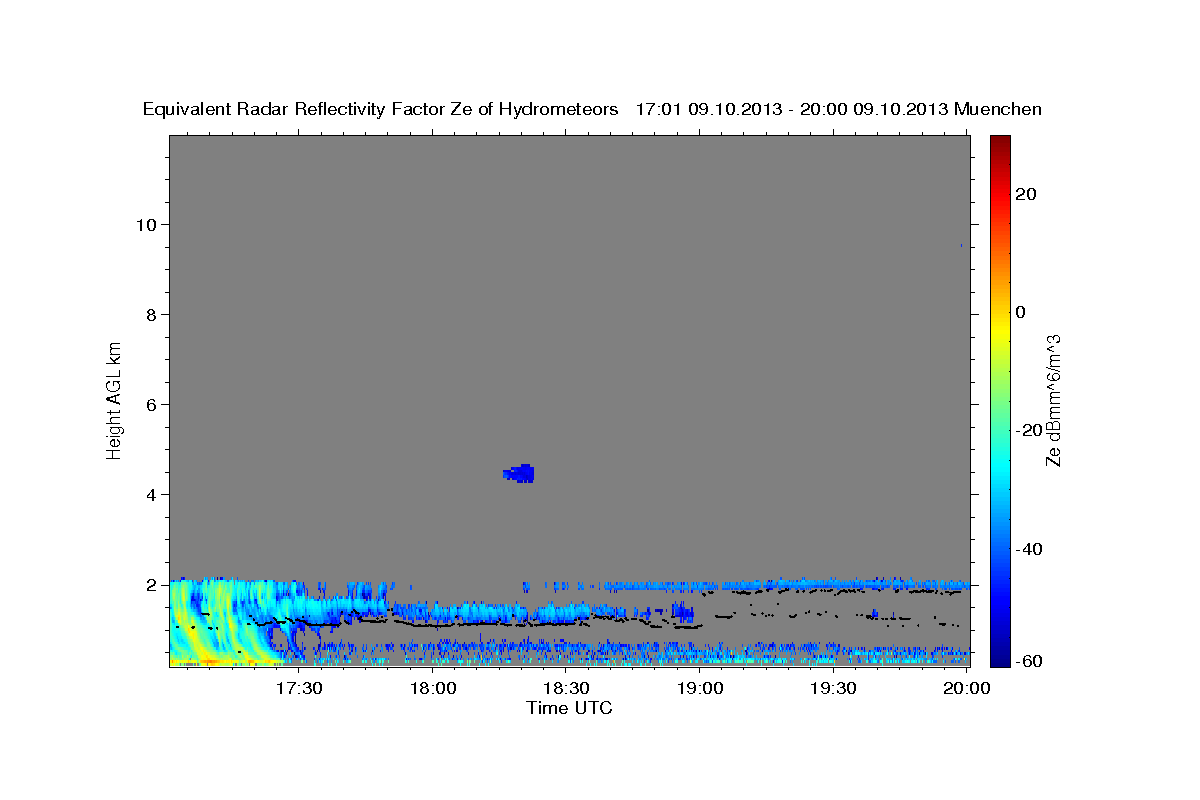Click the isolated blue echo near 4.5 km
Viewport: 1200px width, 800px height.
(x=520, y=473)
